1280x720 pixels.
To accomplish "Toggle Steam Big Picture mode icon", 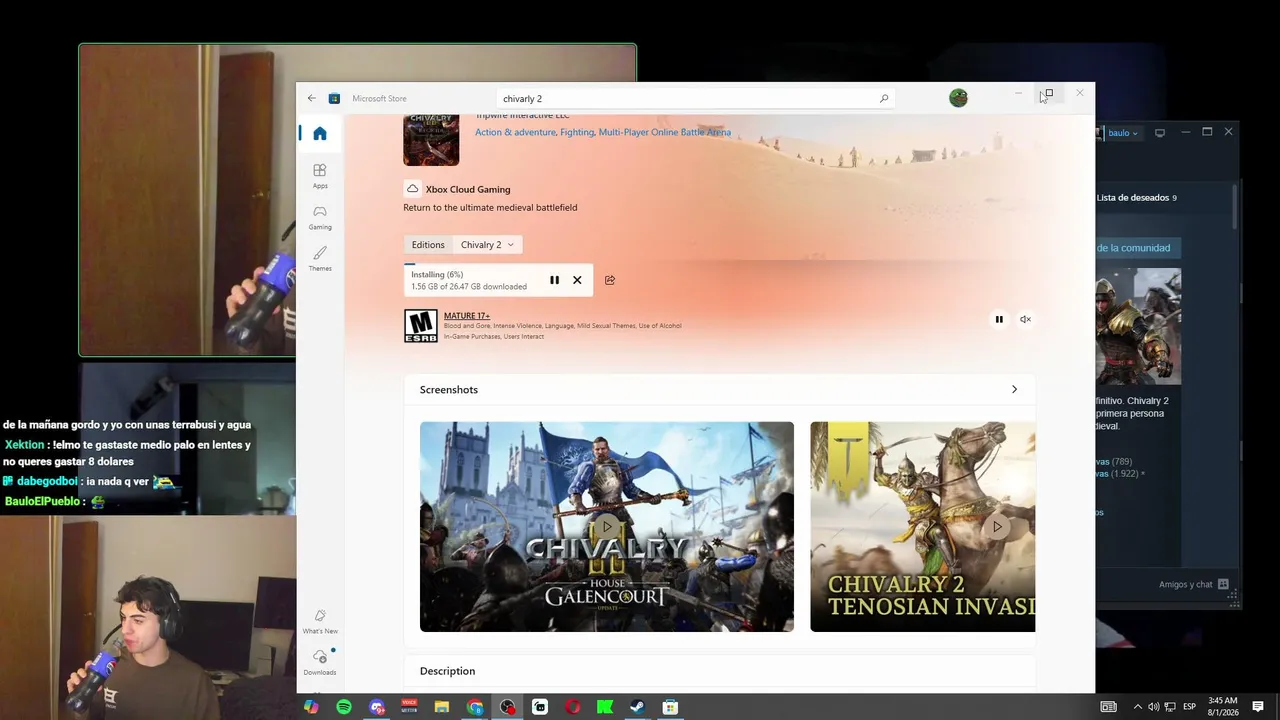I will tap(1160, 132).
